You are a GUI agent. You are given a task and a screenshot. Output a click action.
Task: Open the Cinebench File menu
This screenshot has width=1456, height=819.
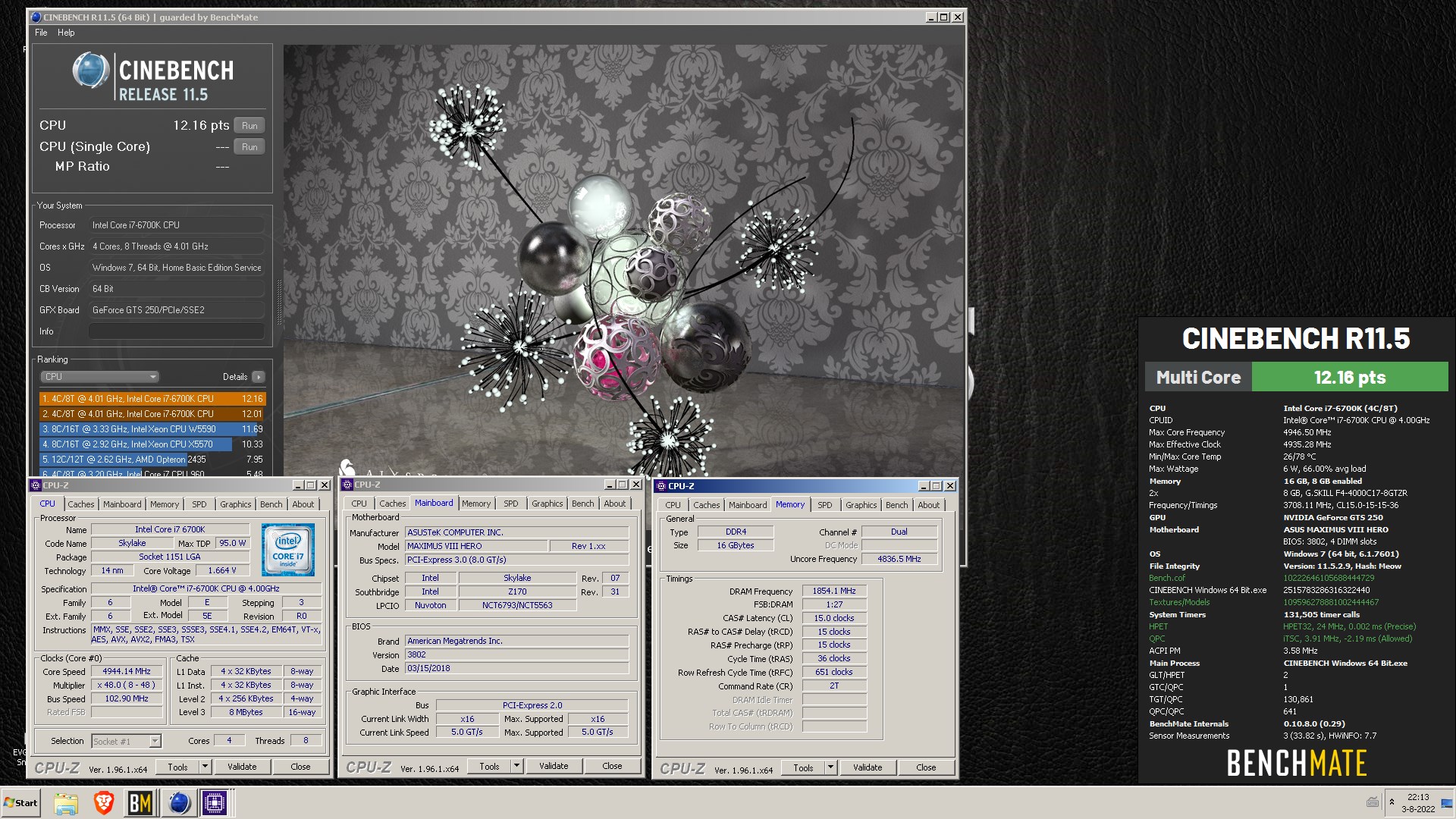tap(41, 33)
